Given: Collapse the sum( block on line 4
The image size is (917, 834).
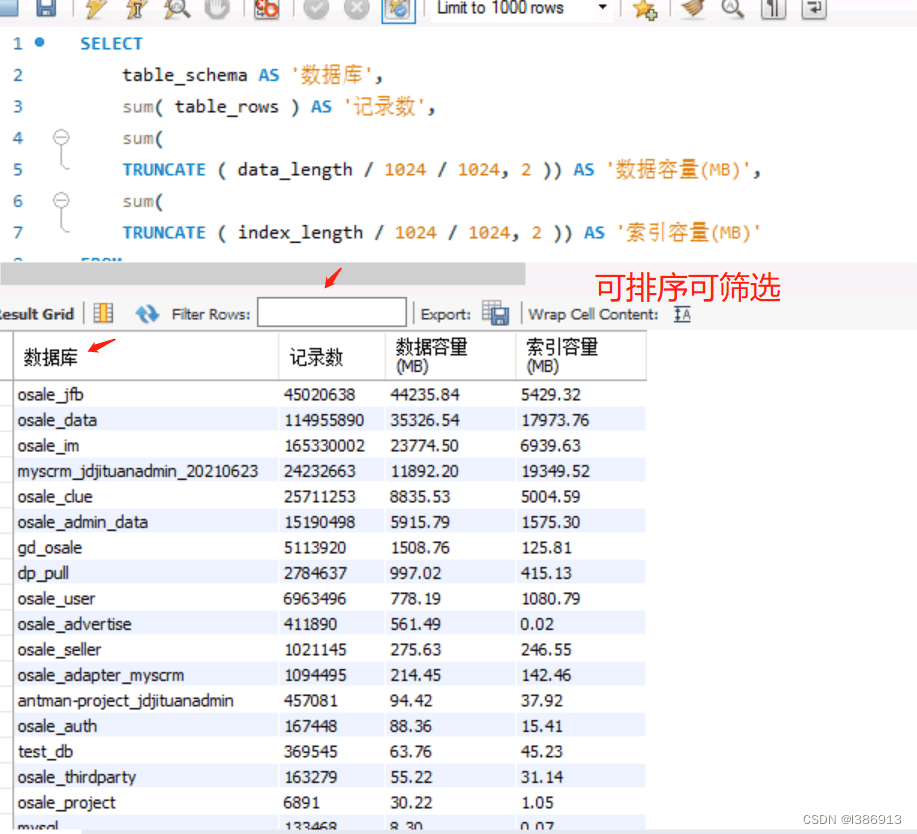Looking at the screenshot, I should pyautogui.click(x=61, y=137).
